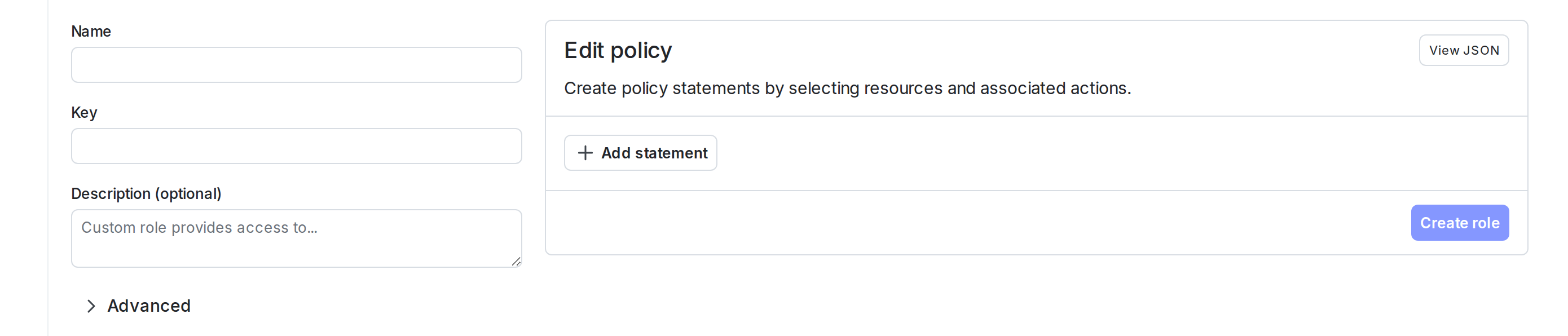This screenshot has width=1568, height=336.
Task: Submit the form with Create role
Action: [x=1460, y=223]
